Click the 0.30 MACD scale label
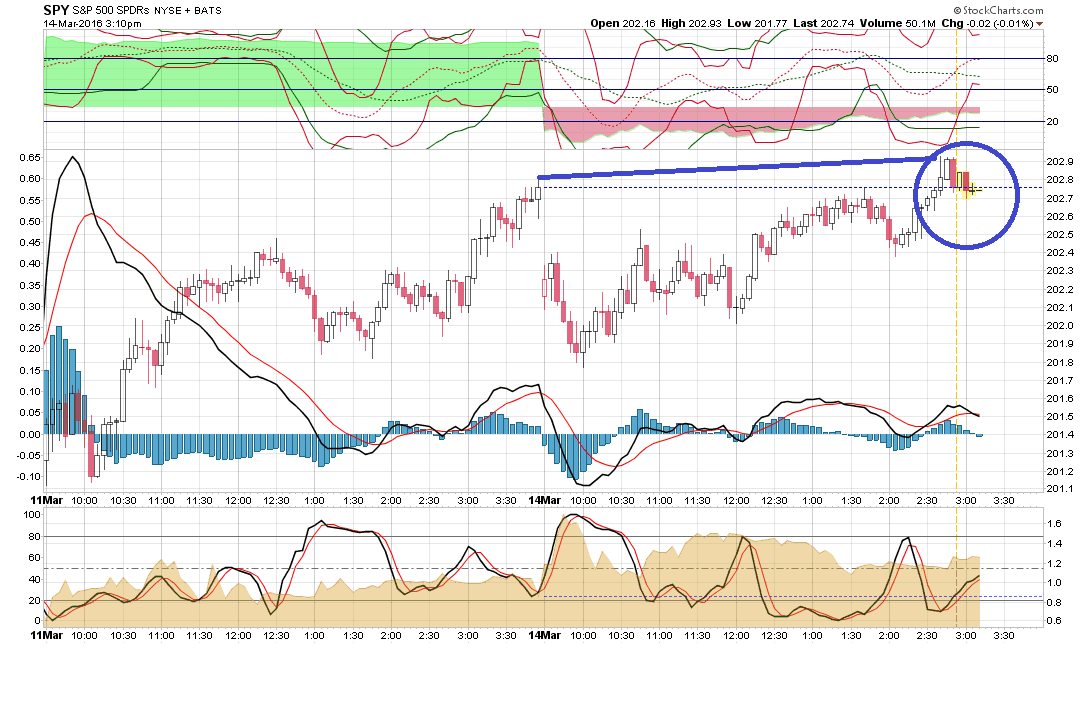 click(x=30, y=306)
